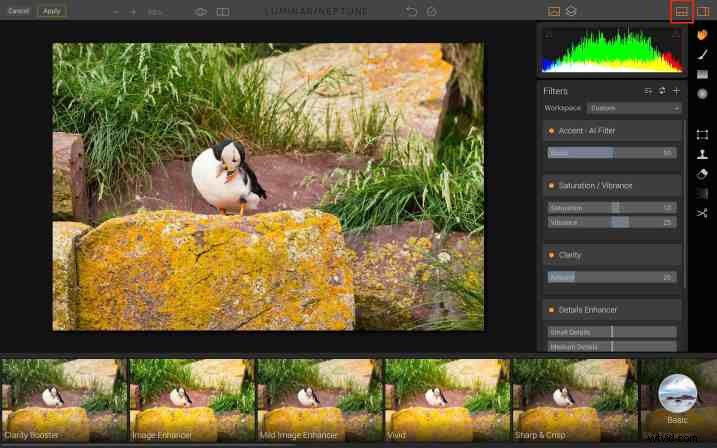717x448 pixels.
Task: Toggle the Details Enhancer filter on/off
Action: click(x=551, y=310)
